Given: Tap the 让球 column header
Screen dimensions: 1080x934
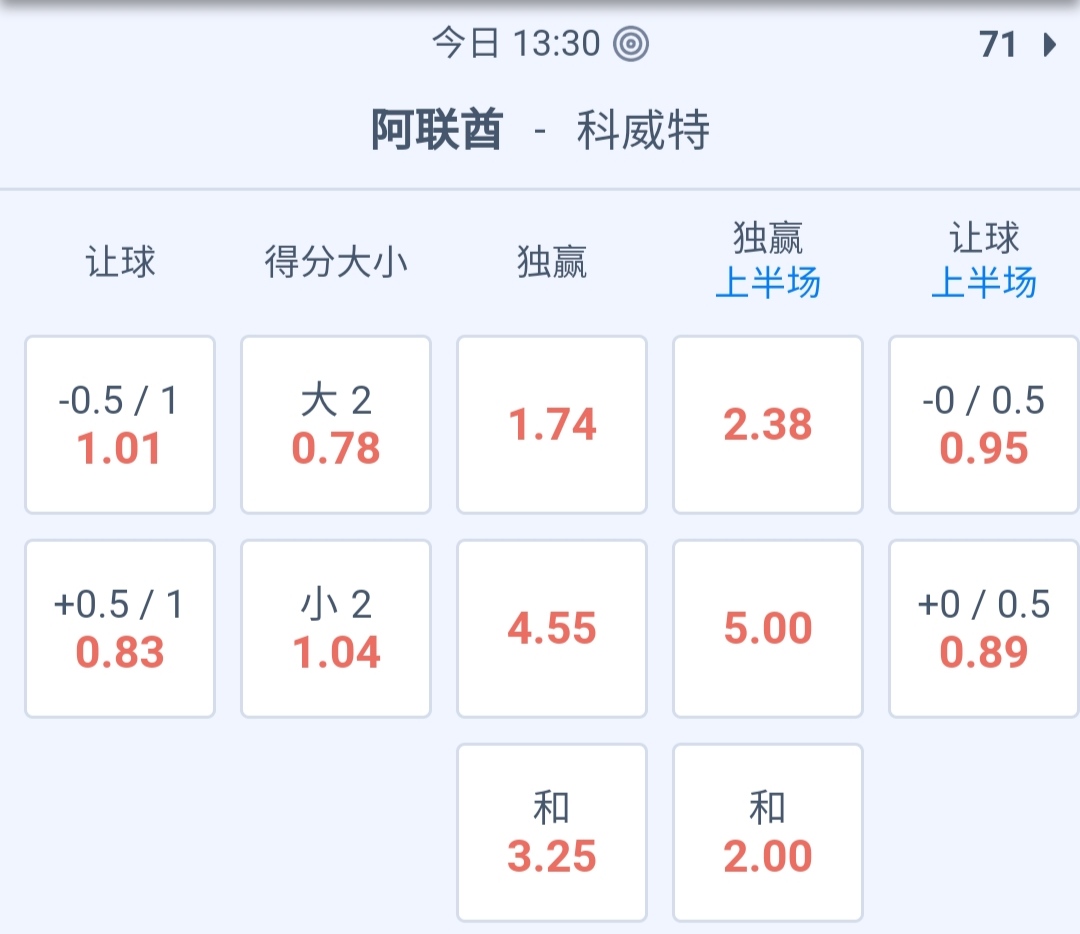Looking at the screenshot, I should click(x=120, y=262).
